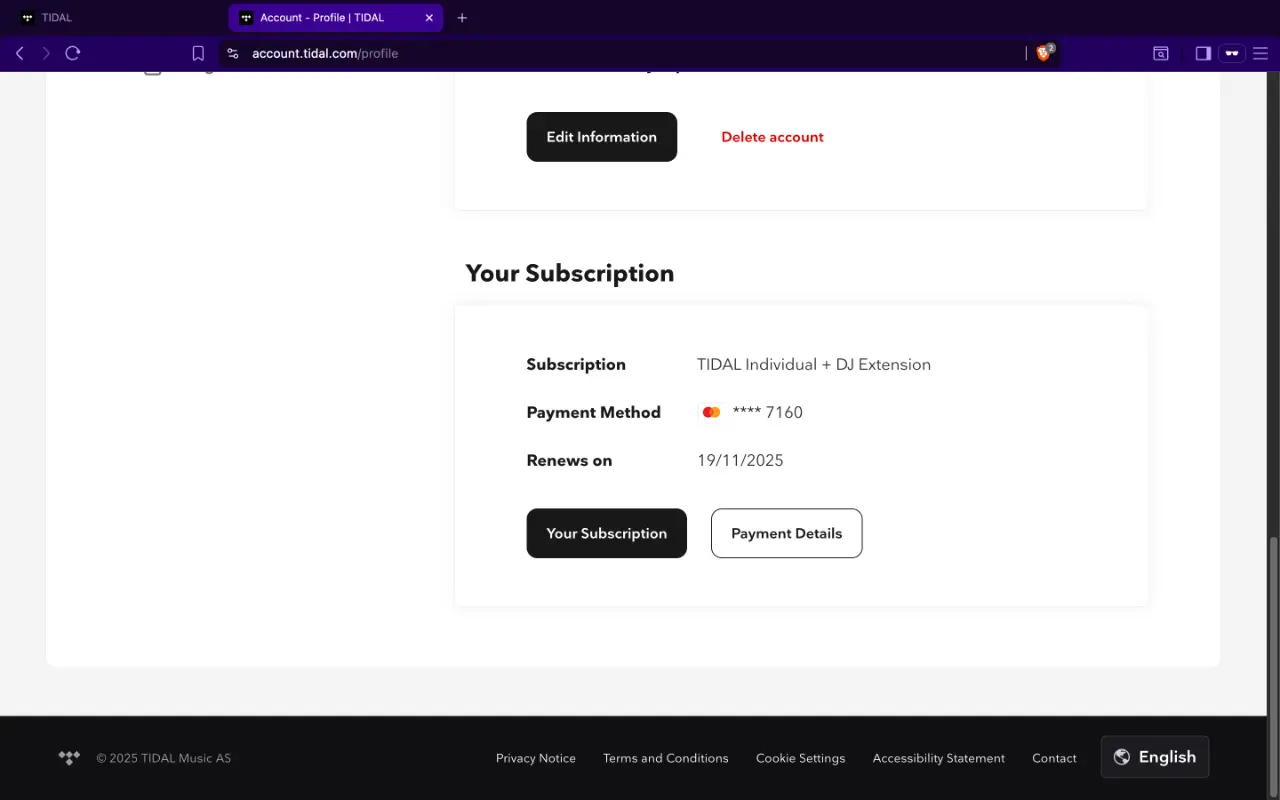This screenshot has height=800, width=1280.
Task: Select the Account - Profile | TIDAL tab
Action: [x=336, y=18]
